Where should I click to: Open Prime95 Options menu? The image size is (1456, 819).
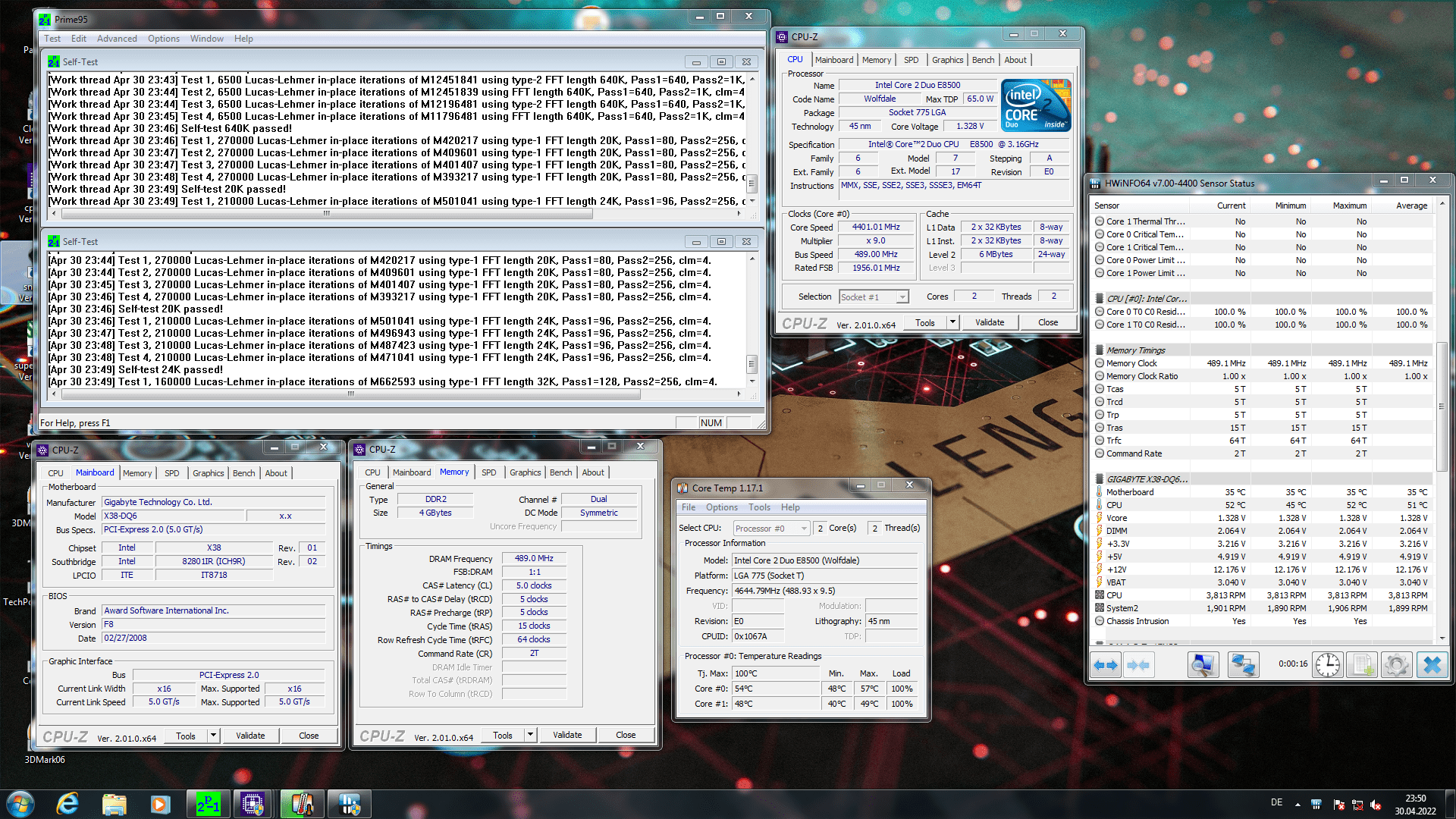pos(164,39)
